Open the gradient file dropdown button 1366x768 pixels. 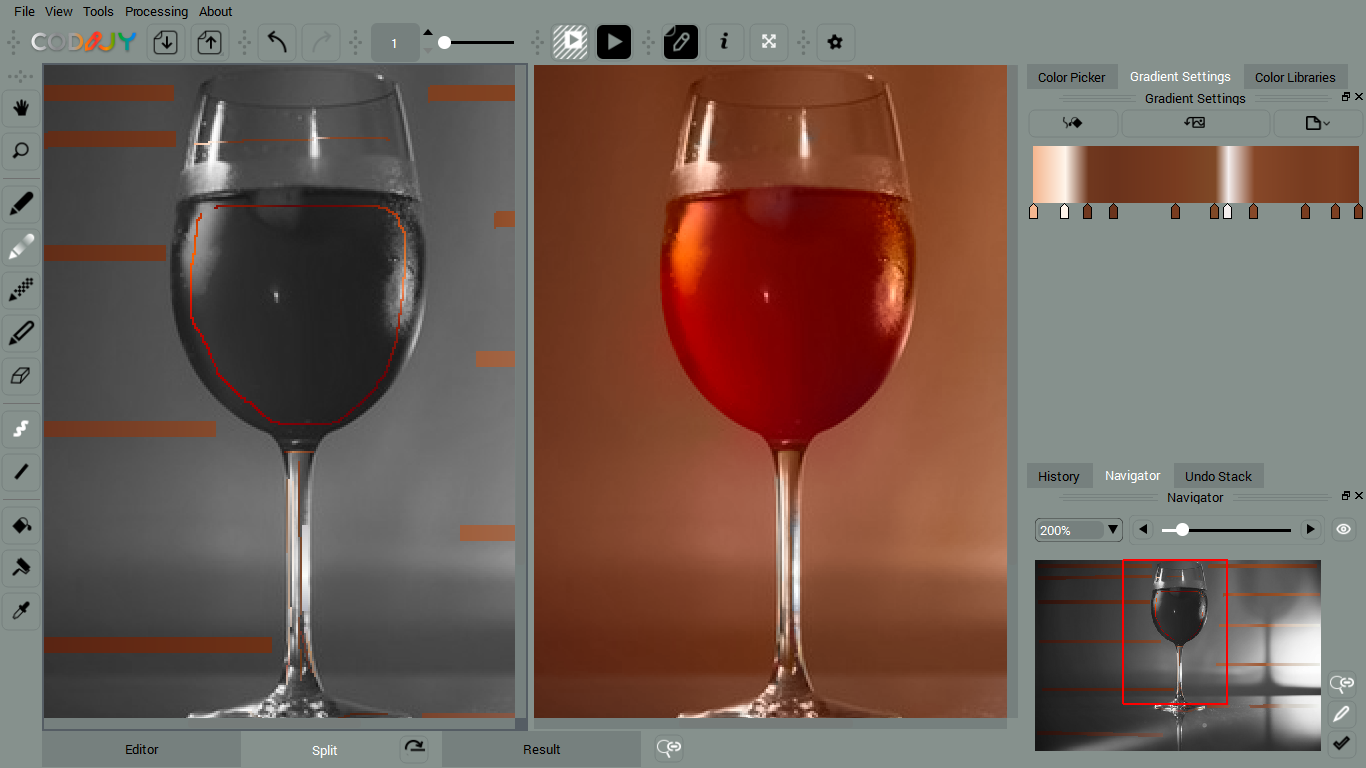click(1317, 123)
